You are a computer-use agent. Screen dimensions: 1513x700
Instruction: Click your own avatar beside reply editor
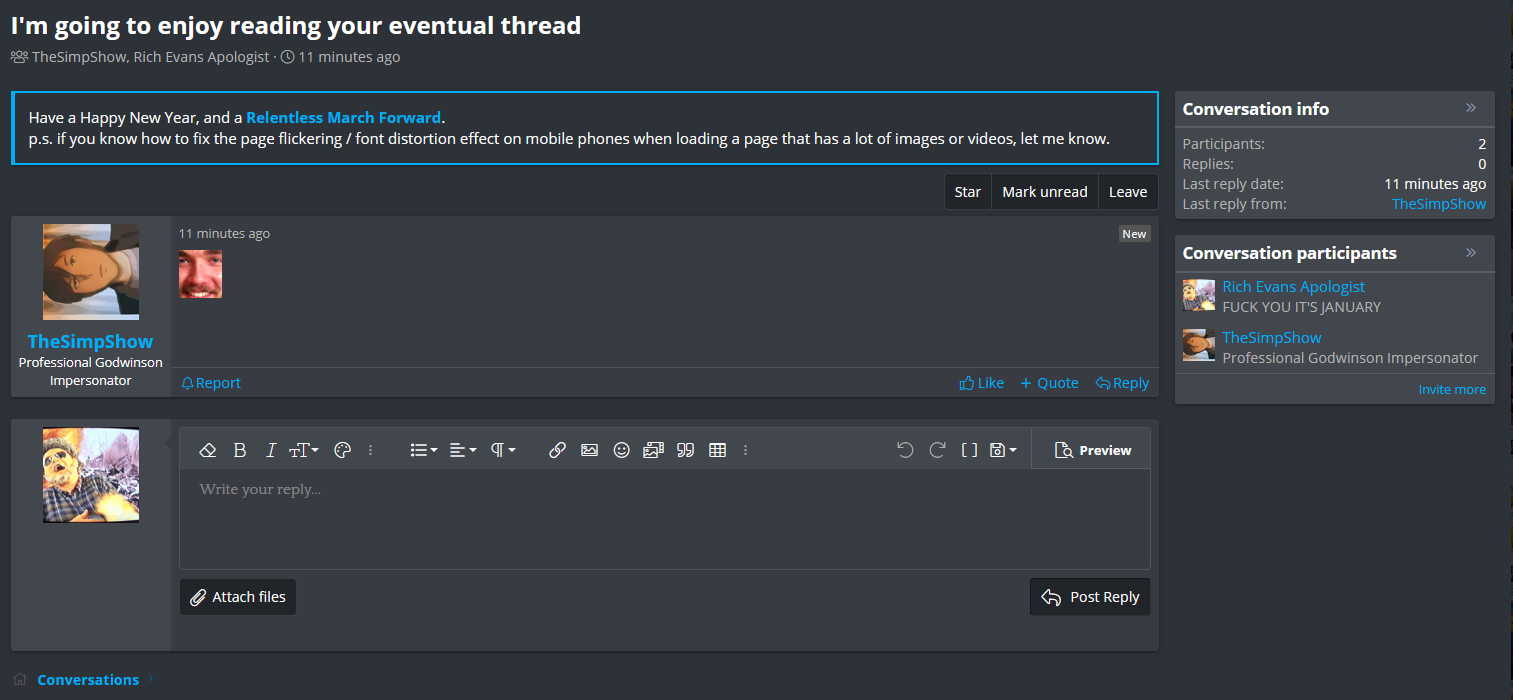91,475
